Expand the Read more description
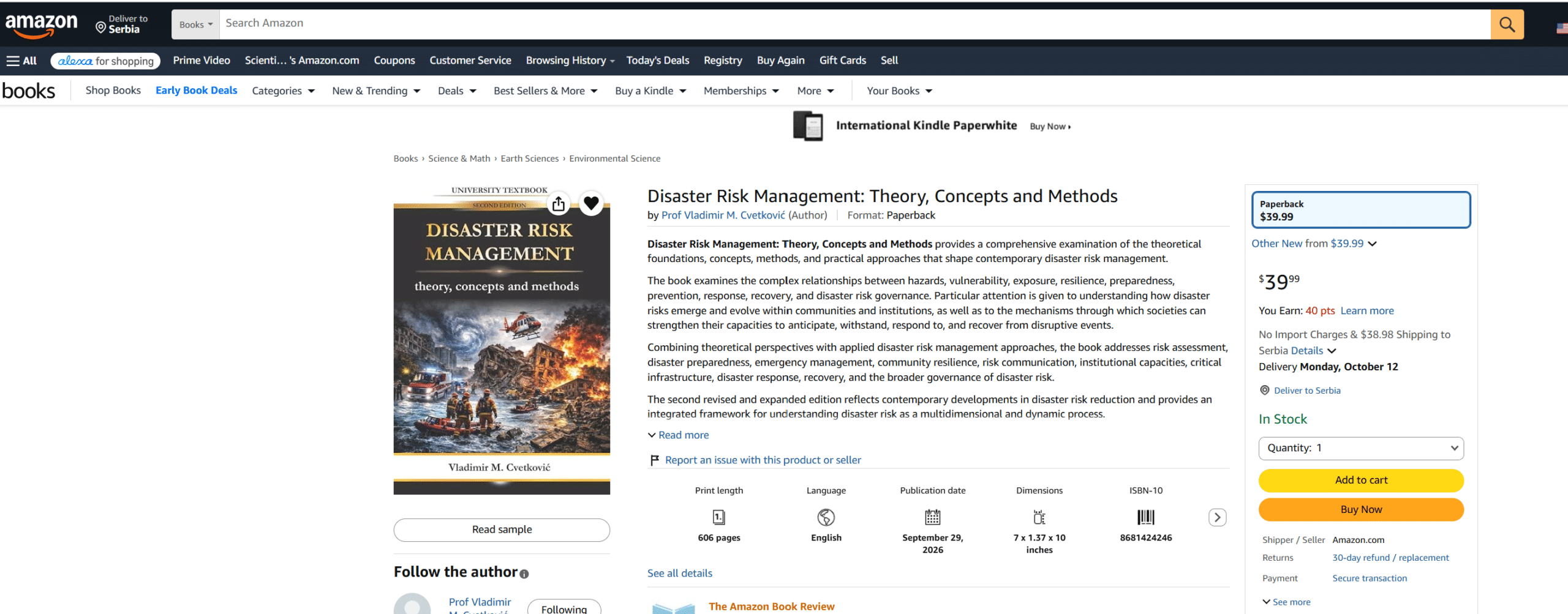Screen dimensions: 1568x614 click(x=678, y=435)
